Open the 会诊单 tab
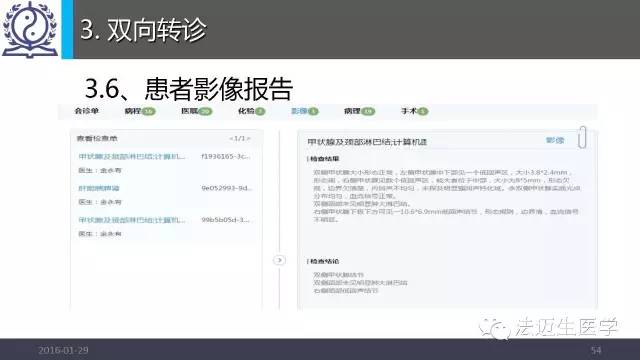 pos(87,111)
